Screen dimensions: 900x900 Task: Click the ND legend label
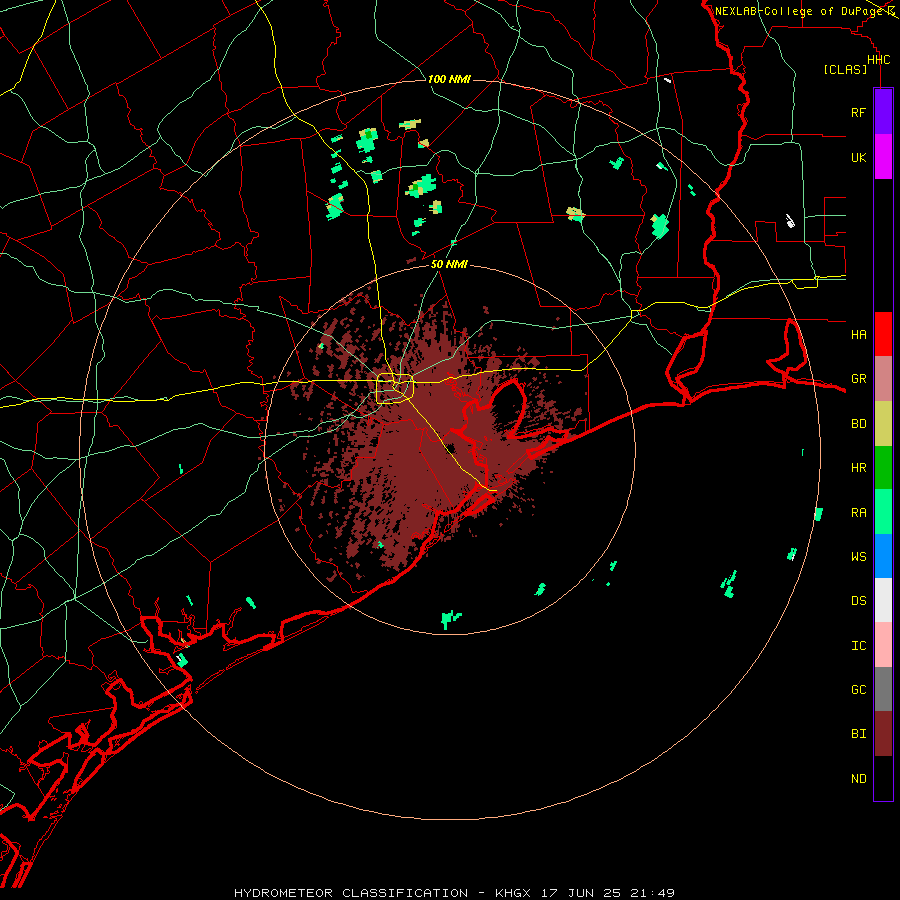click(x=858, y=779)
